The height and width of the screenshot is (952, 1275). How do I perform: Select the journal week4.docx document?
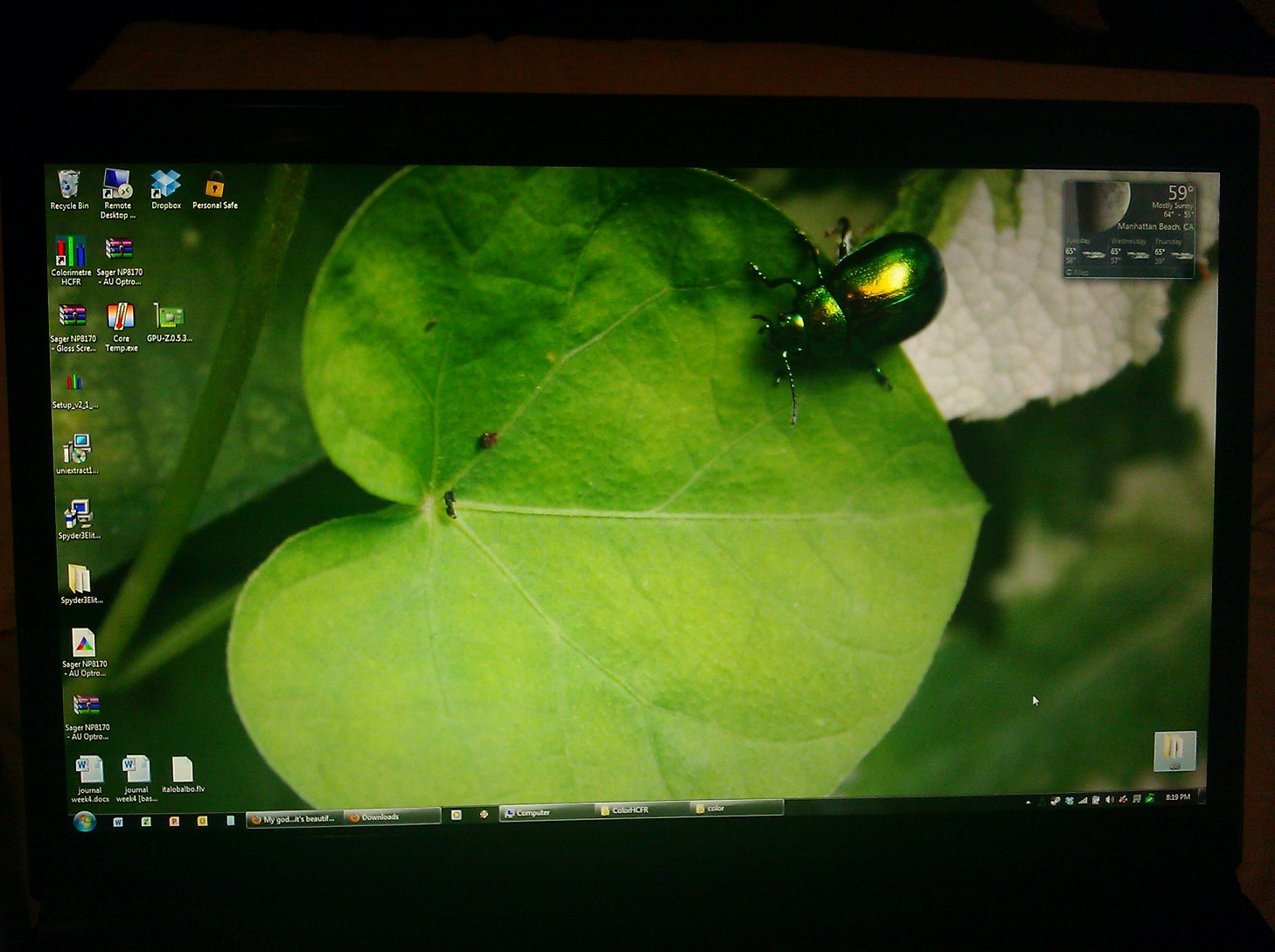(89, 779)
